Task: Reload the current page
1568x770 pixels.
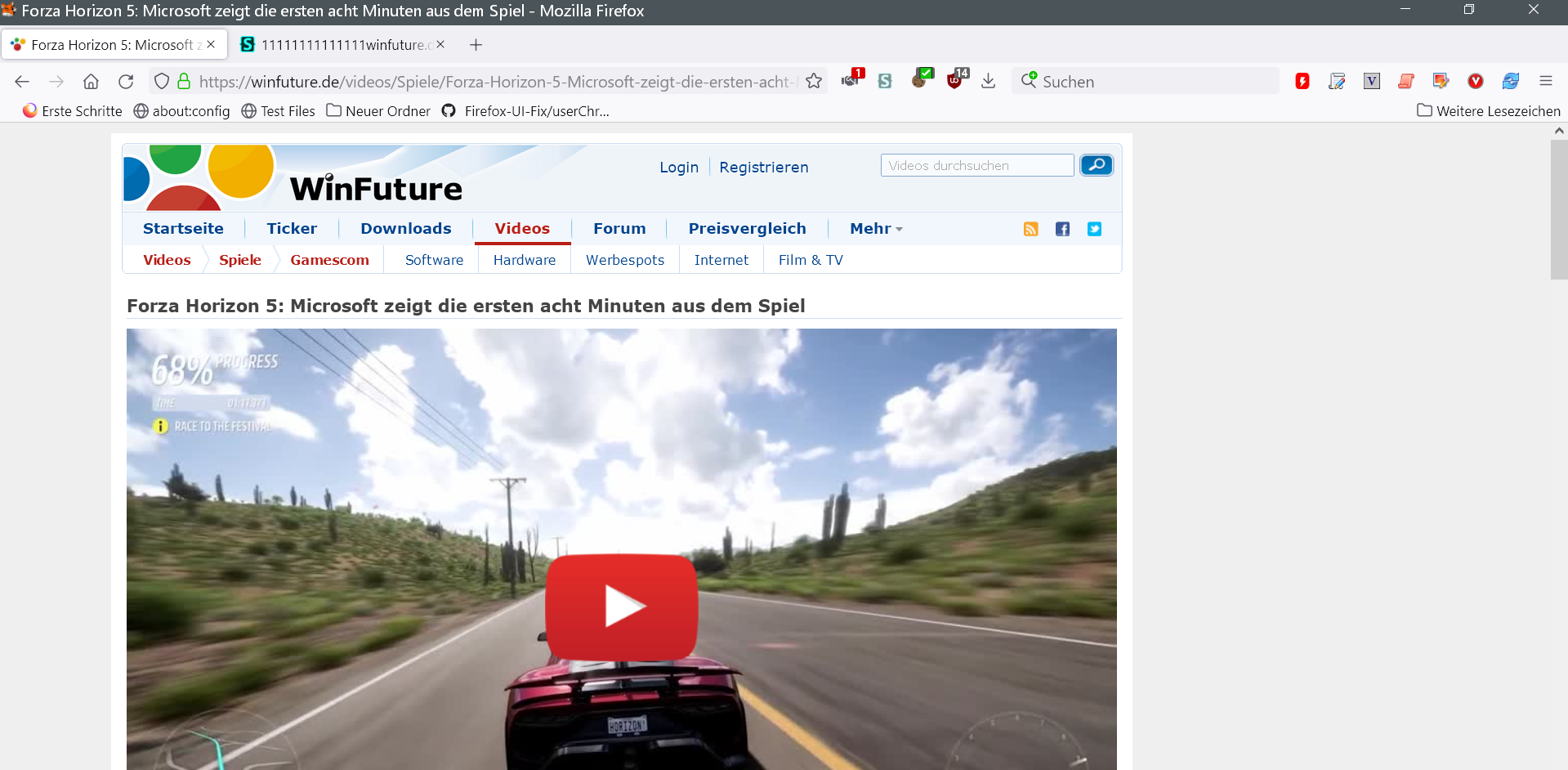Action: click(x=126, y=81)
